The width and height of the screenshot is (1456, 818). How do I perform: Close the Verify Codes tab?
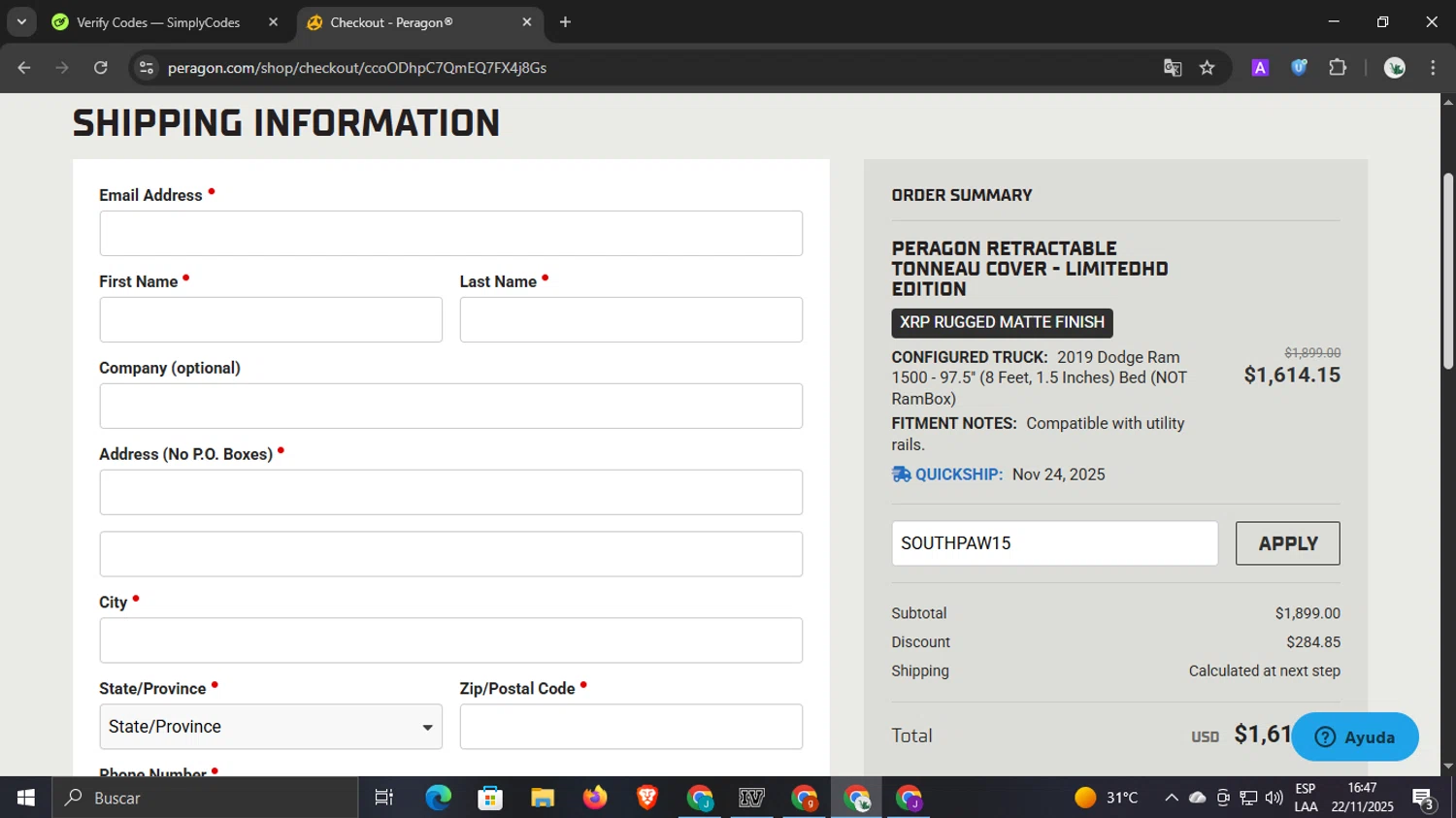pos(273,22)
